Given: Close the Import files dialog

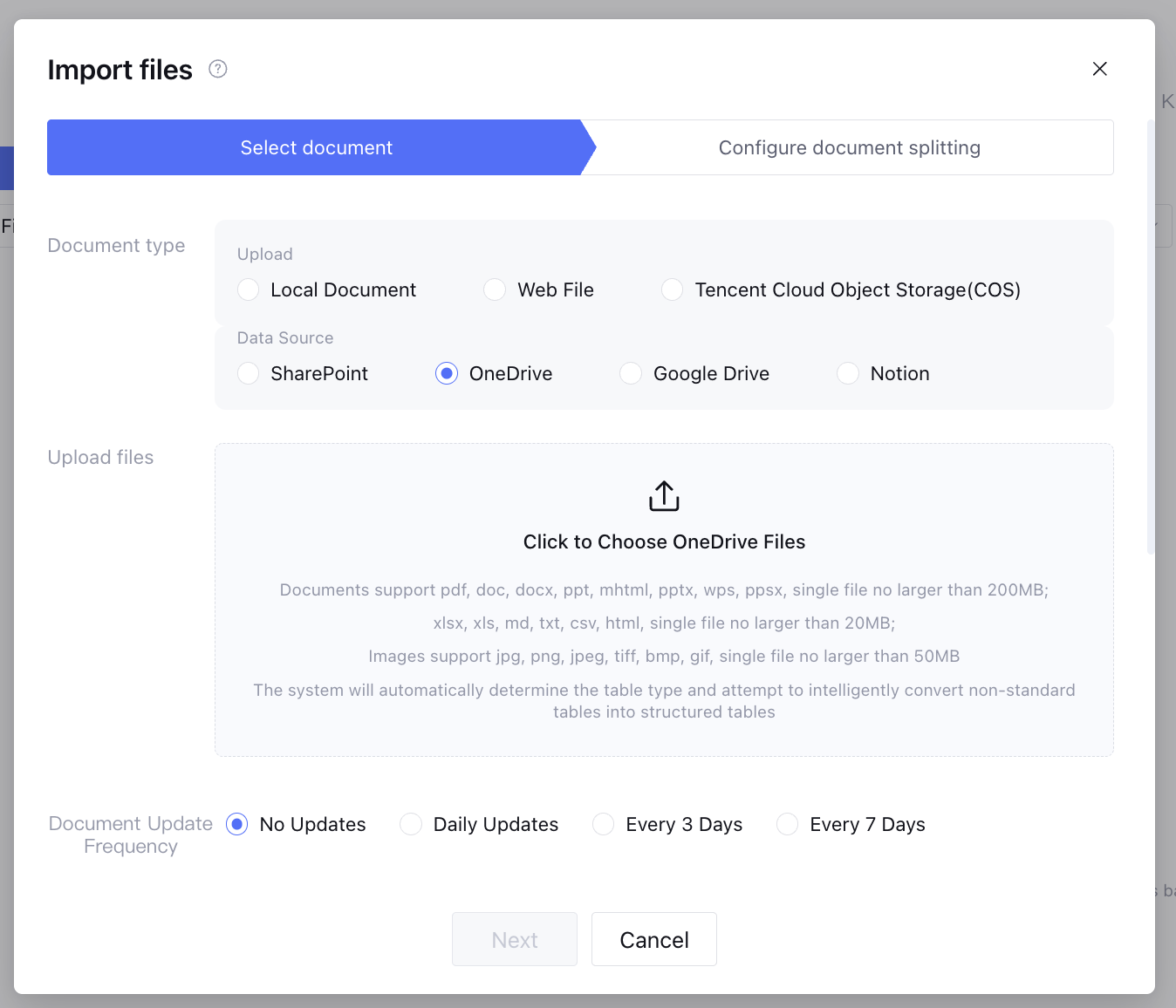Looking at the screenshot, I should pyautogui.click(x=1099, y=69).
